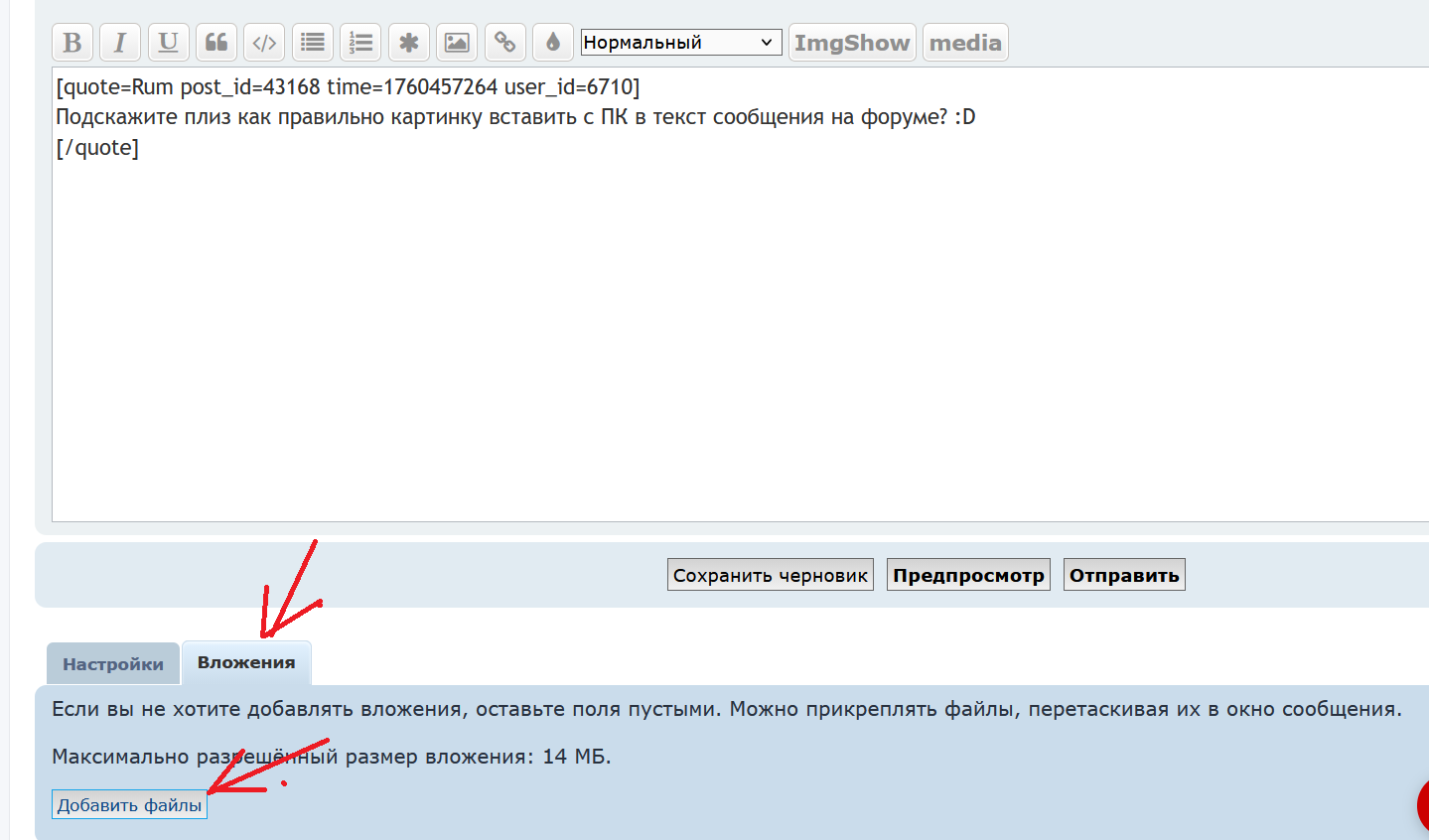The width and height of the screenshot is (1429, 840).
Task: Click the Добавить файлы button
Action: pos(129,805)
